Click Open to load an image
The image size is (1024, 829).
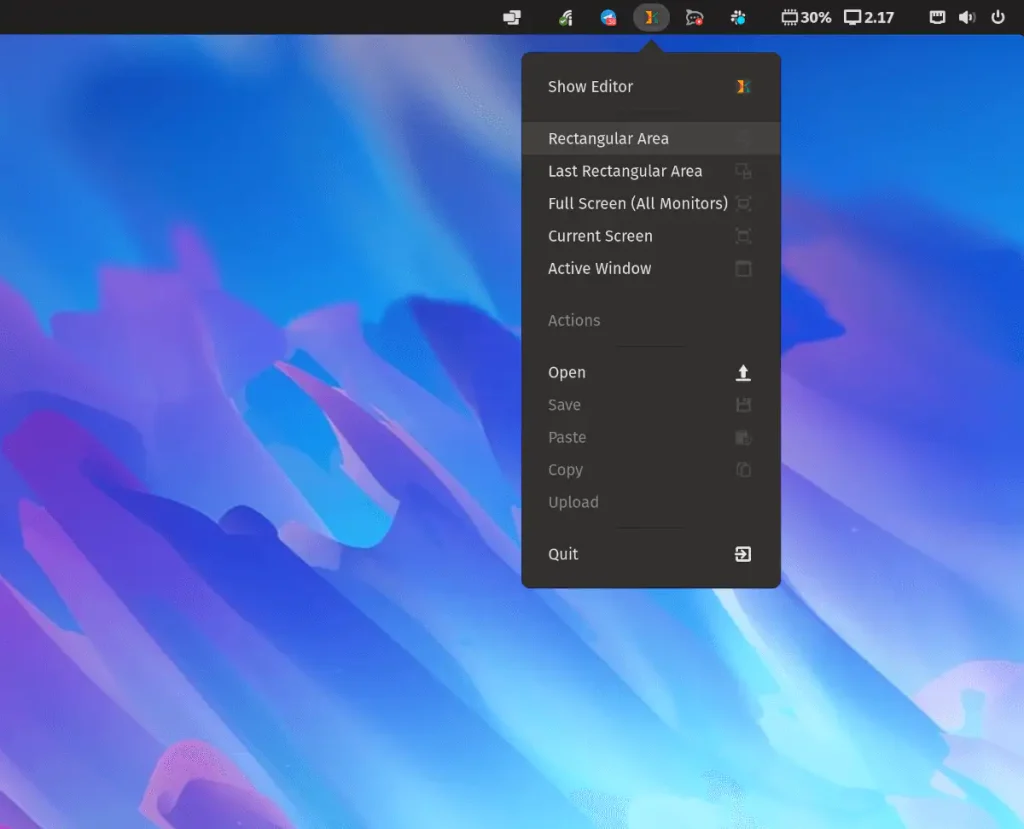[566, 372]
